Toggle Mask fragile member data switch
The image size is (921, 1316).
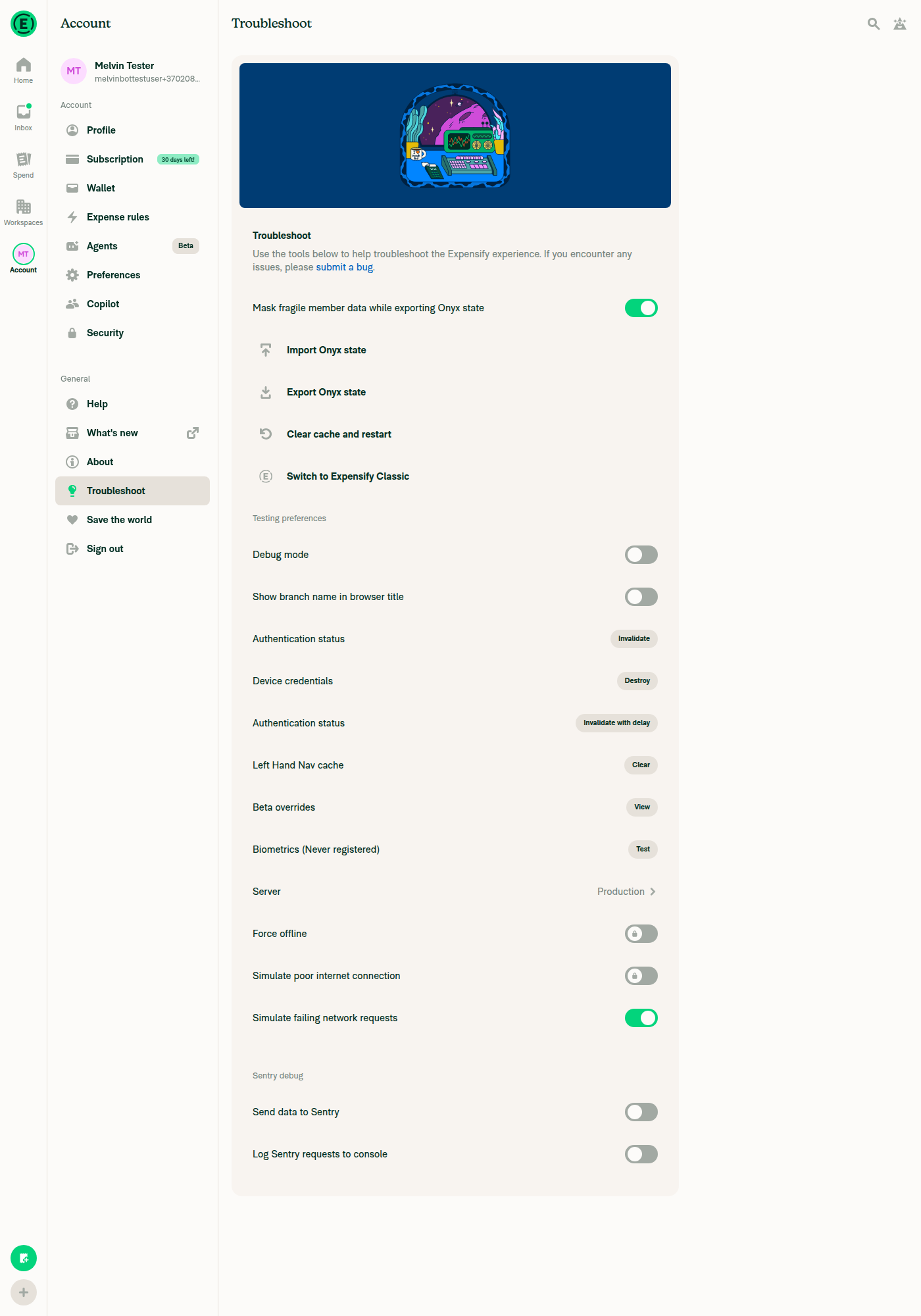[x=641, y=308]
